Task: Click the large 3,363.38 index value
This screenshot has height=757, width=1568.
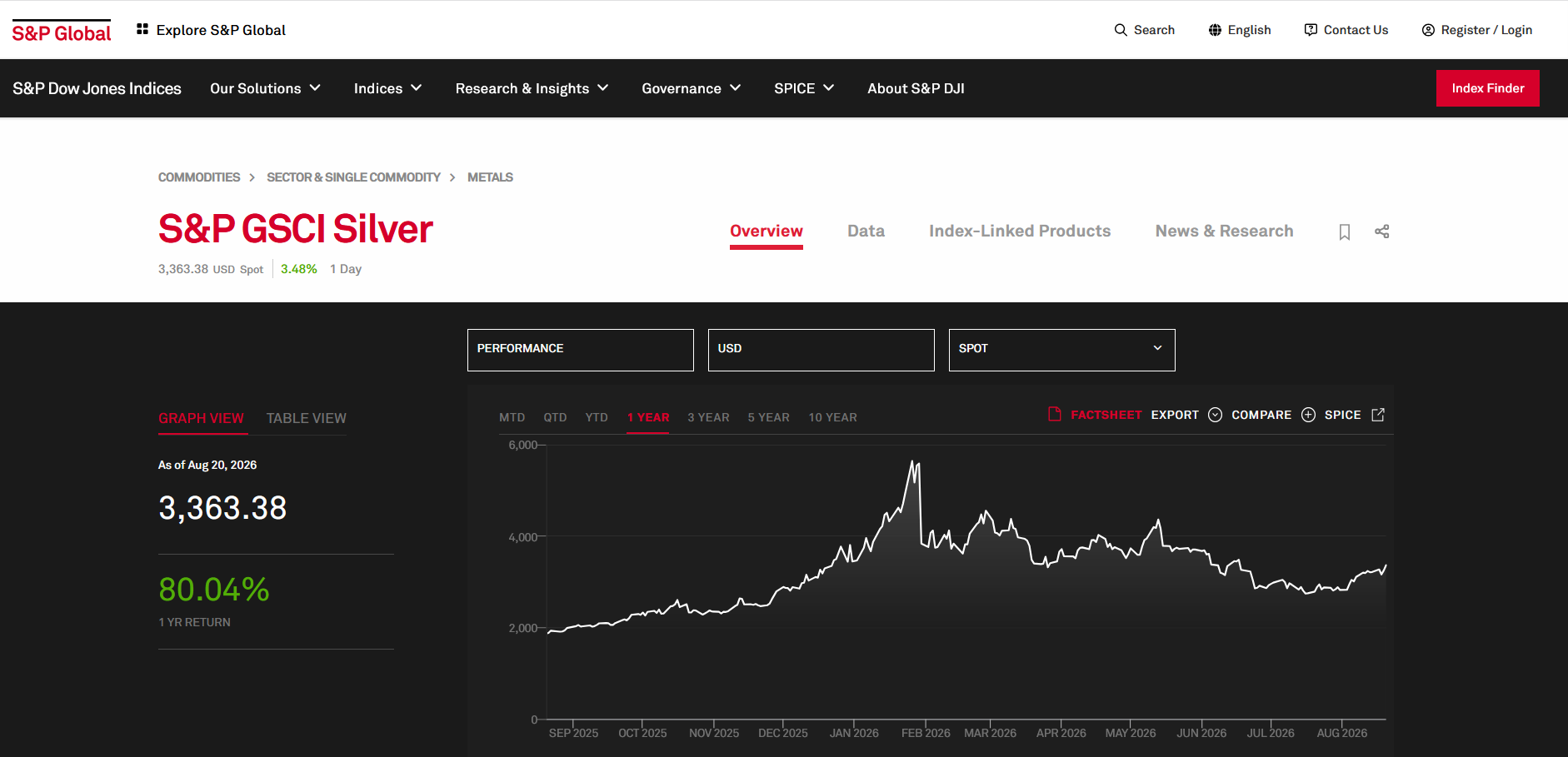Action: coord(222,508)
